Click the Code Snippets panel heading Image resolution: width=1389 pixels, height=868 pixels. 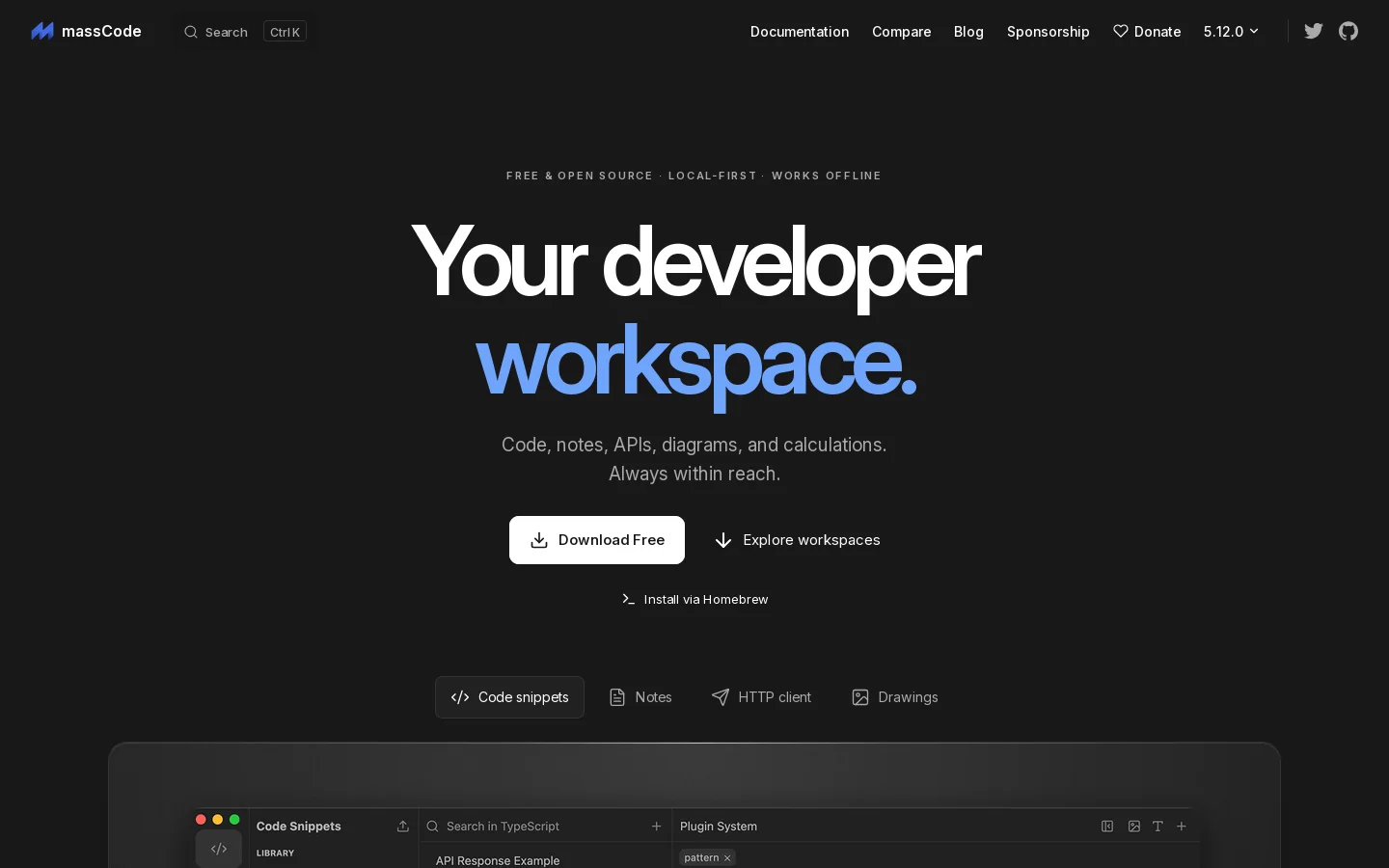(299, 827)
